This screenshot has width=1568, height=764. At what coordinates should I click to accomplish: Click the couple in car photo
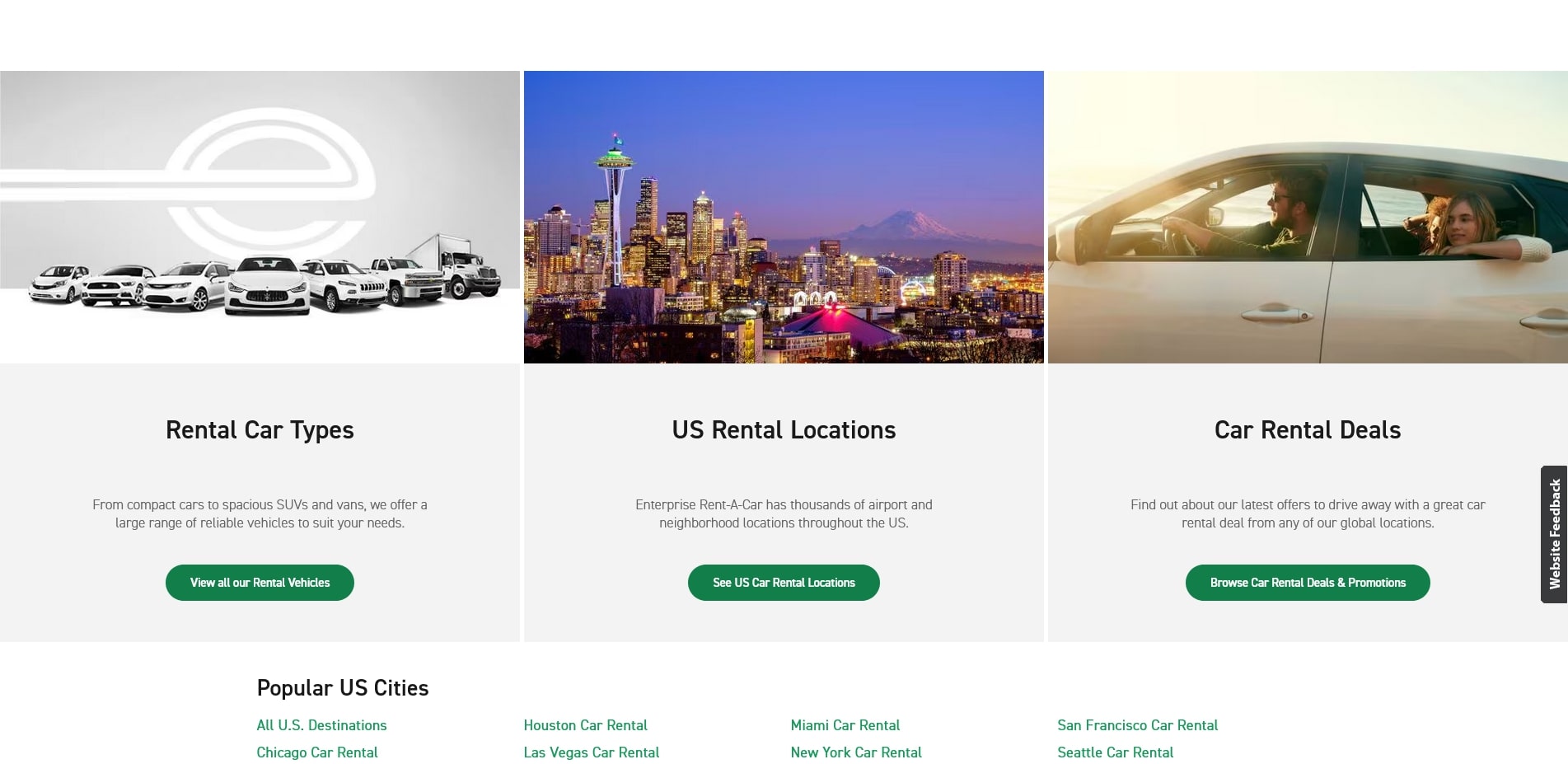pos(1308,217)
